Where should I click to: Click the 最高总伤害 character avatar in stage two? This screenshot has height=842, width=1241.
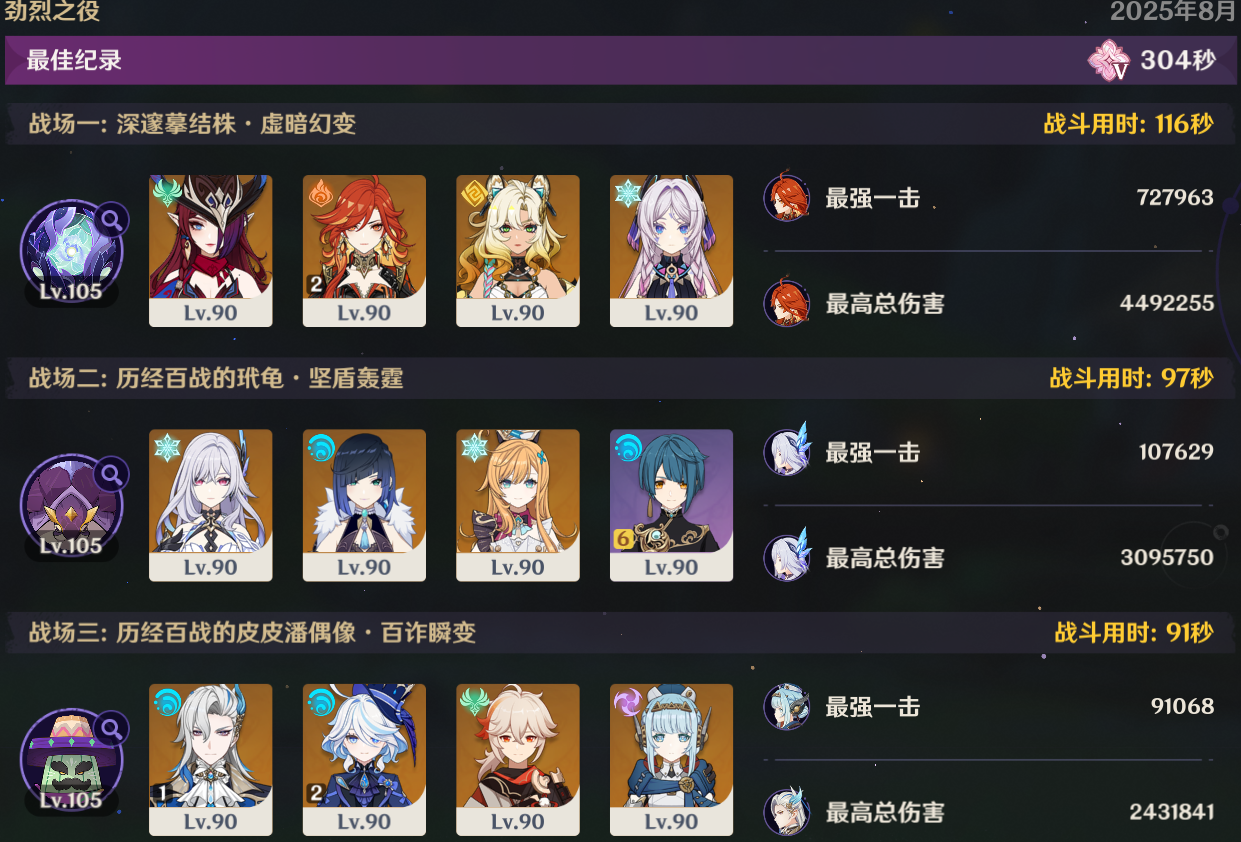[787, 557]
